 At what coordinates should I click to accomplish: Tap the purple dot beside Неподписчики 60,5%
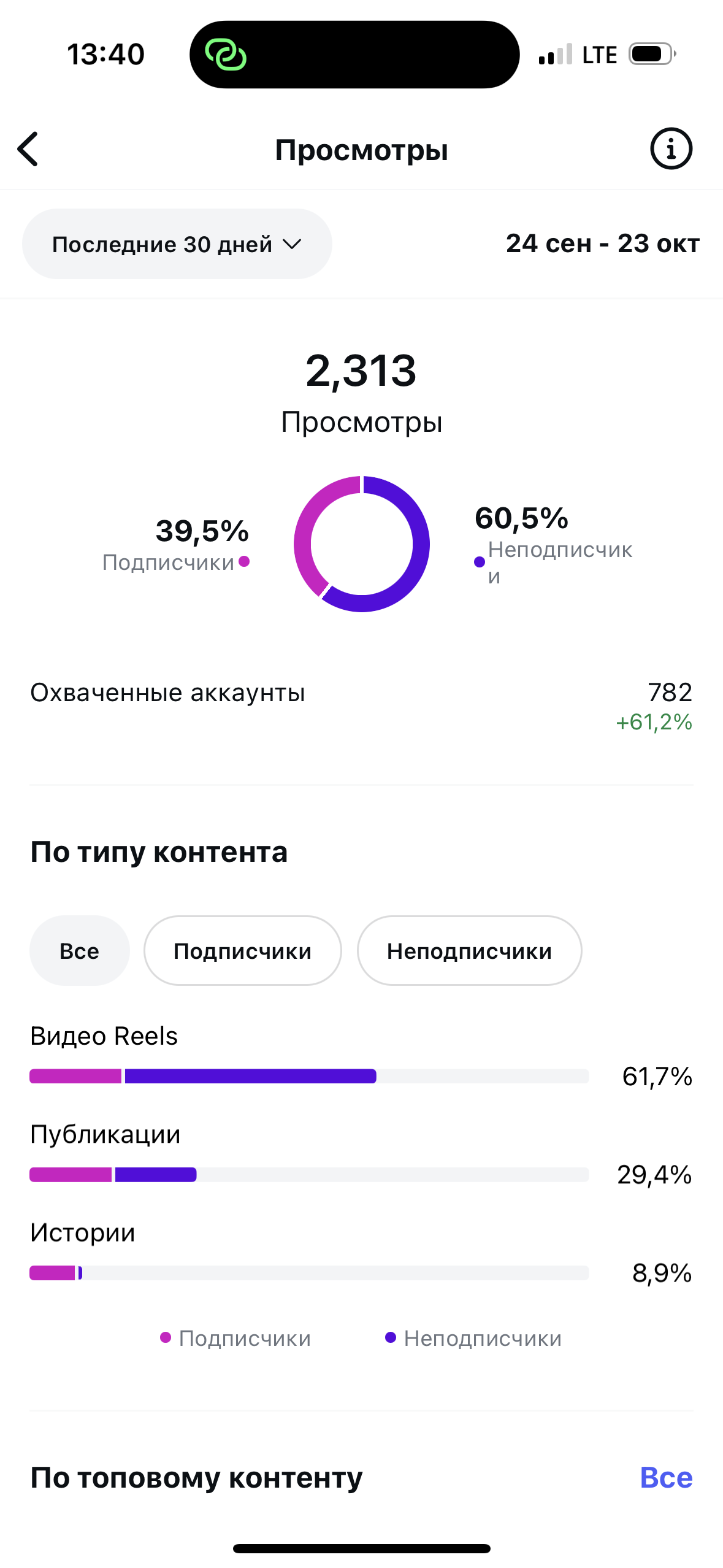click(x=480, y=562)
